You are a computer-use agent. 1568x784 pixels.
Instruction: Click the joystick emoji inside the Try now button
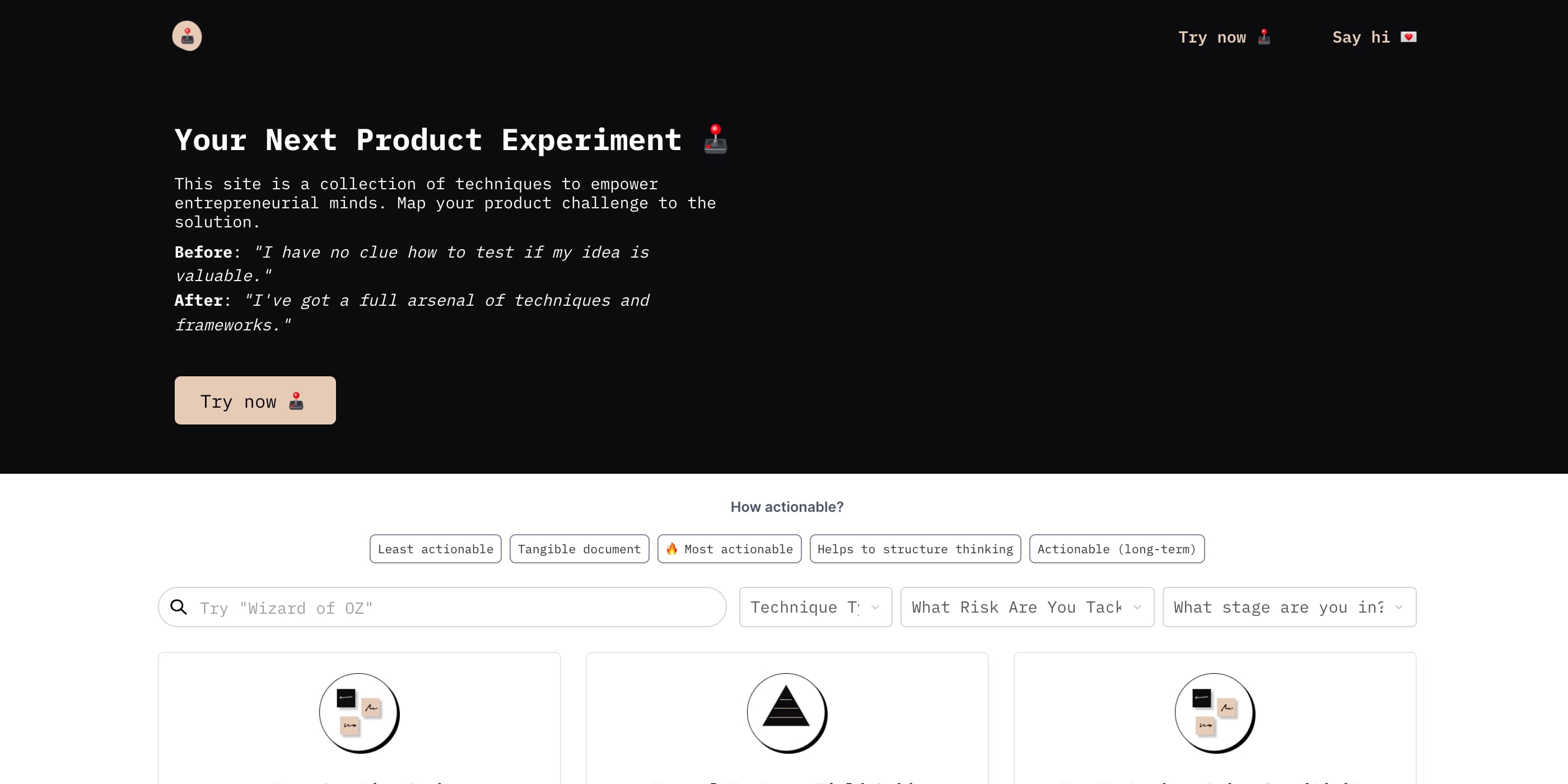click(x=296, y=400)
